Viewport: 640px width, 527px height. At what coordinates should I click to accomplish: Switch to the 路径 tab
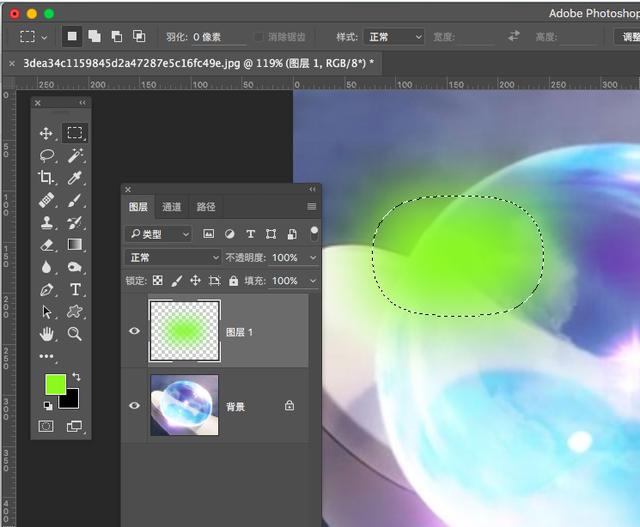point(206,207)
